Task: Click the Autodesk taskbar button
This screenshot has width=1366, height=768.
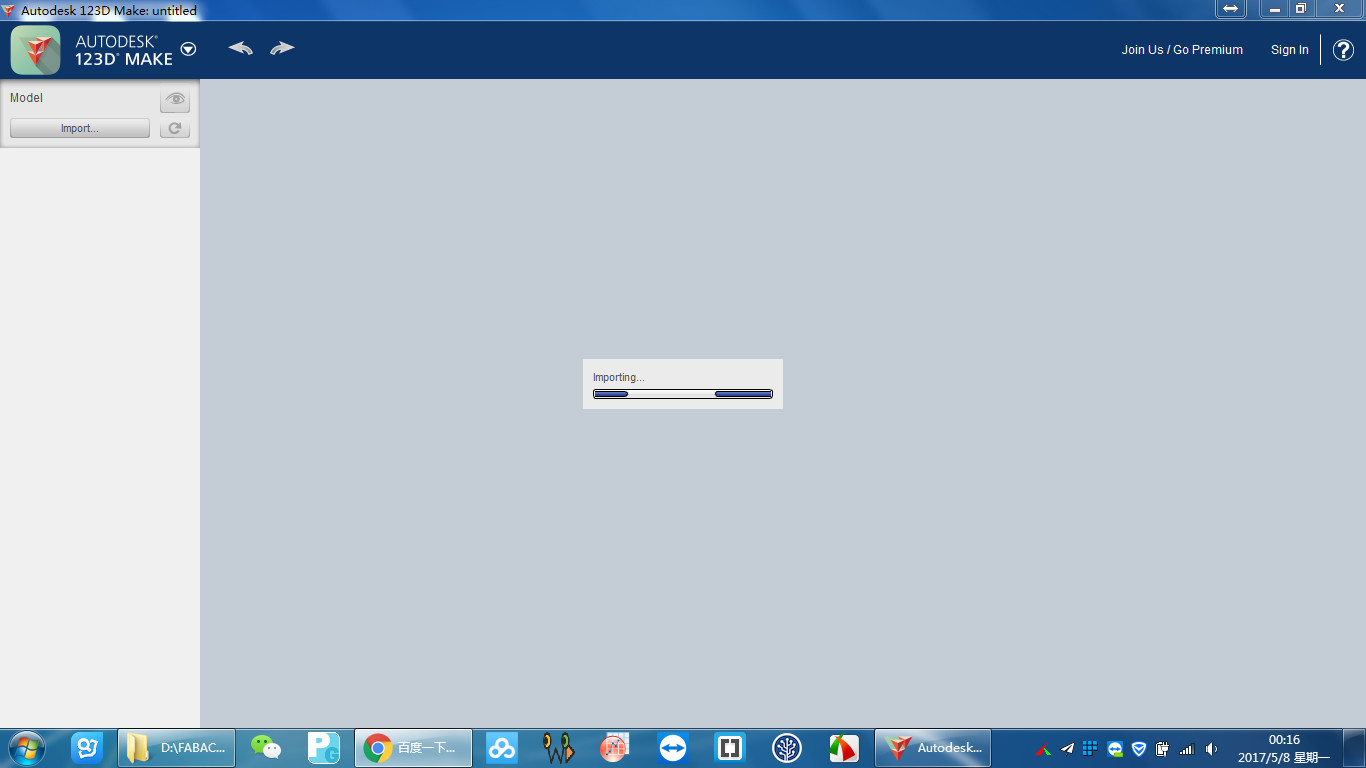Action: 933,748
